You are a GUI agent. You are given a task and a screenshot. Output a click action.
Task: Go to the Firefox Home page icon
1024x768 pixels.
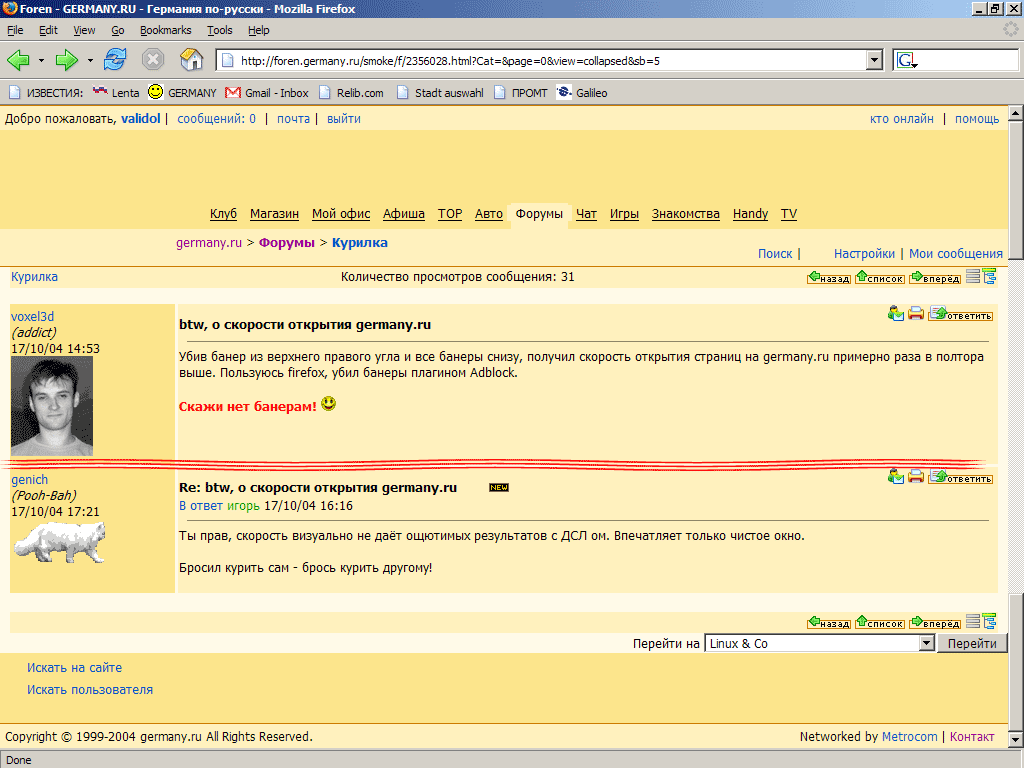click(x=191, y=60)
